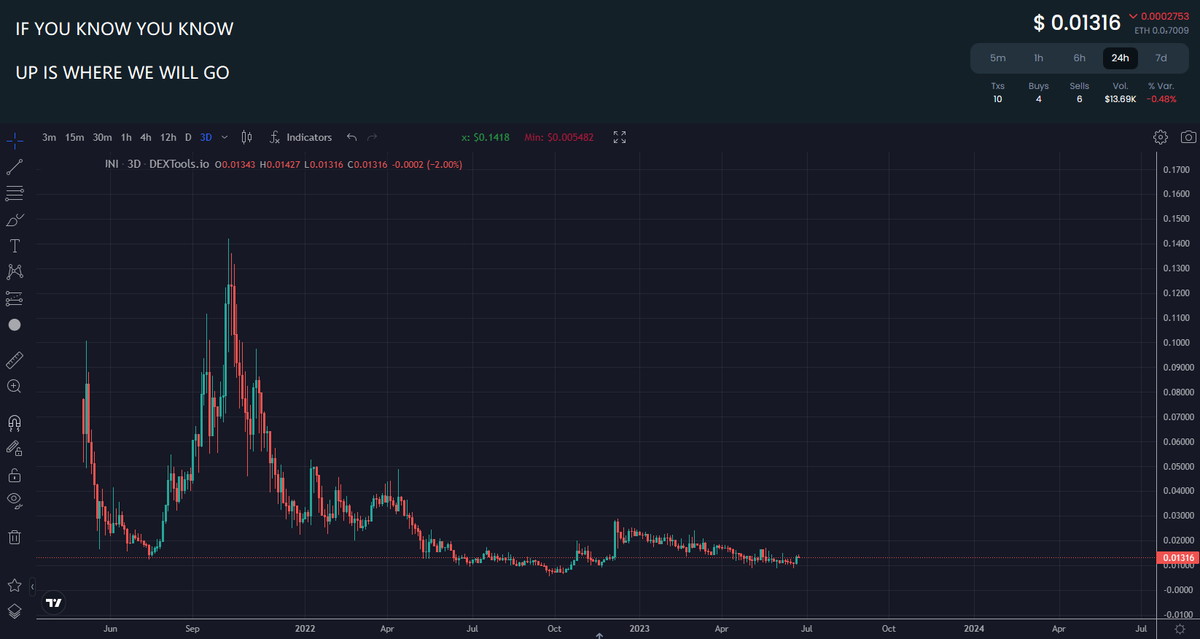Show 6h trading stats
Image resolution: width=1200 pixels, height=639 pixels.
point(1079,58)
